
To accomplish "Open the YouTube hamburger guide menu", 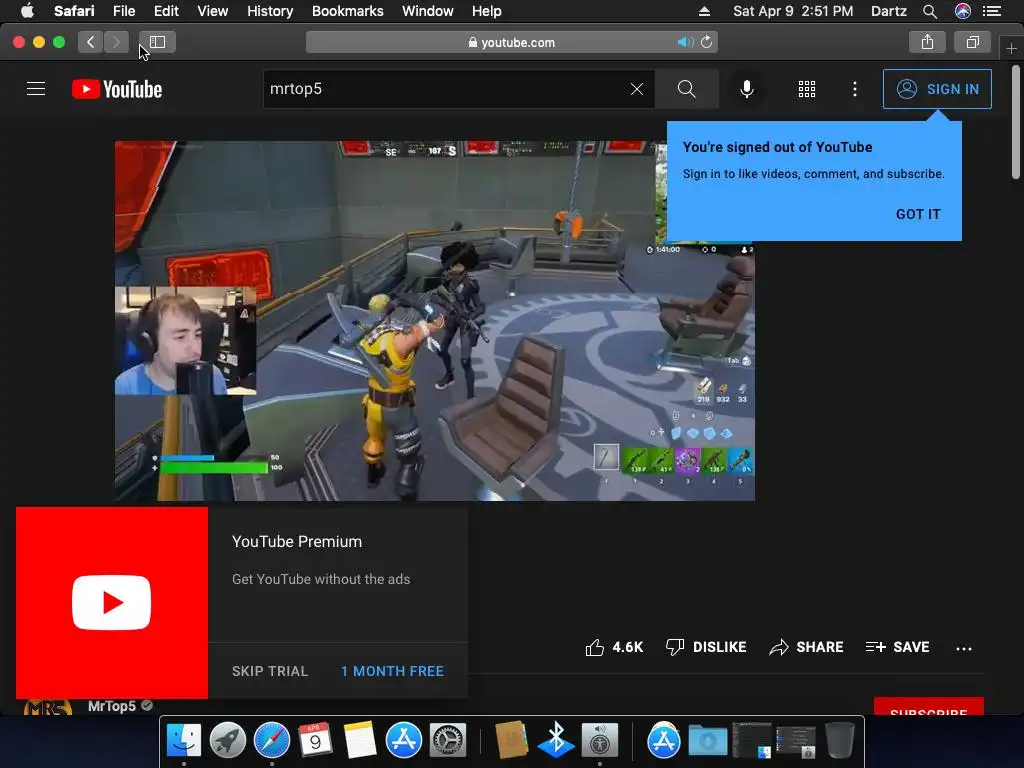I will pos(36,89).
